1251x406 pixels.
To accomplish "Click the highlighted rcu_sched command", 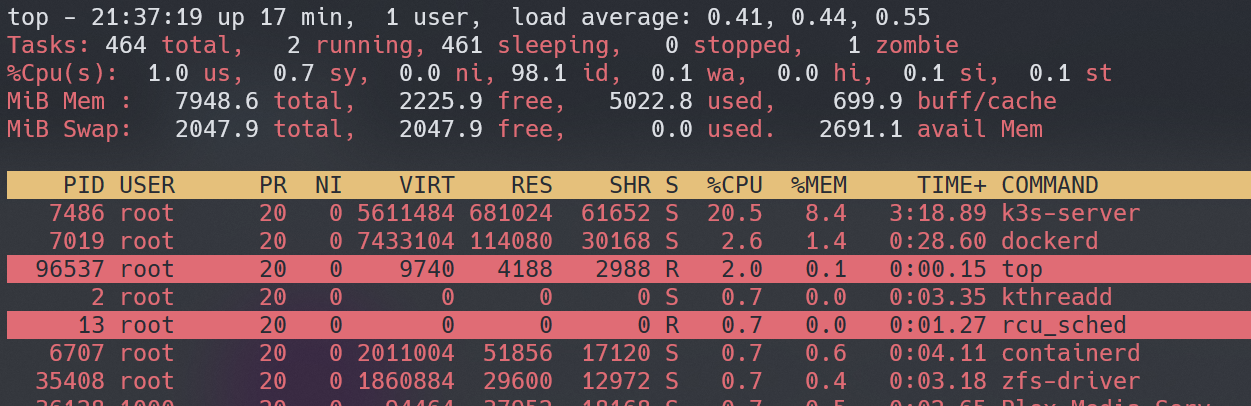I will (x=1063, y=325).
